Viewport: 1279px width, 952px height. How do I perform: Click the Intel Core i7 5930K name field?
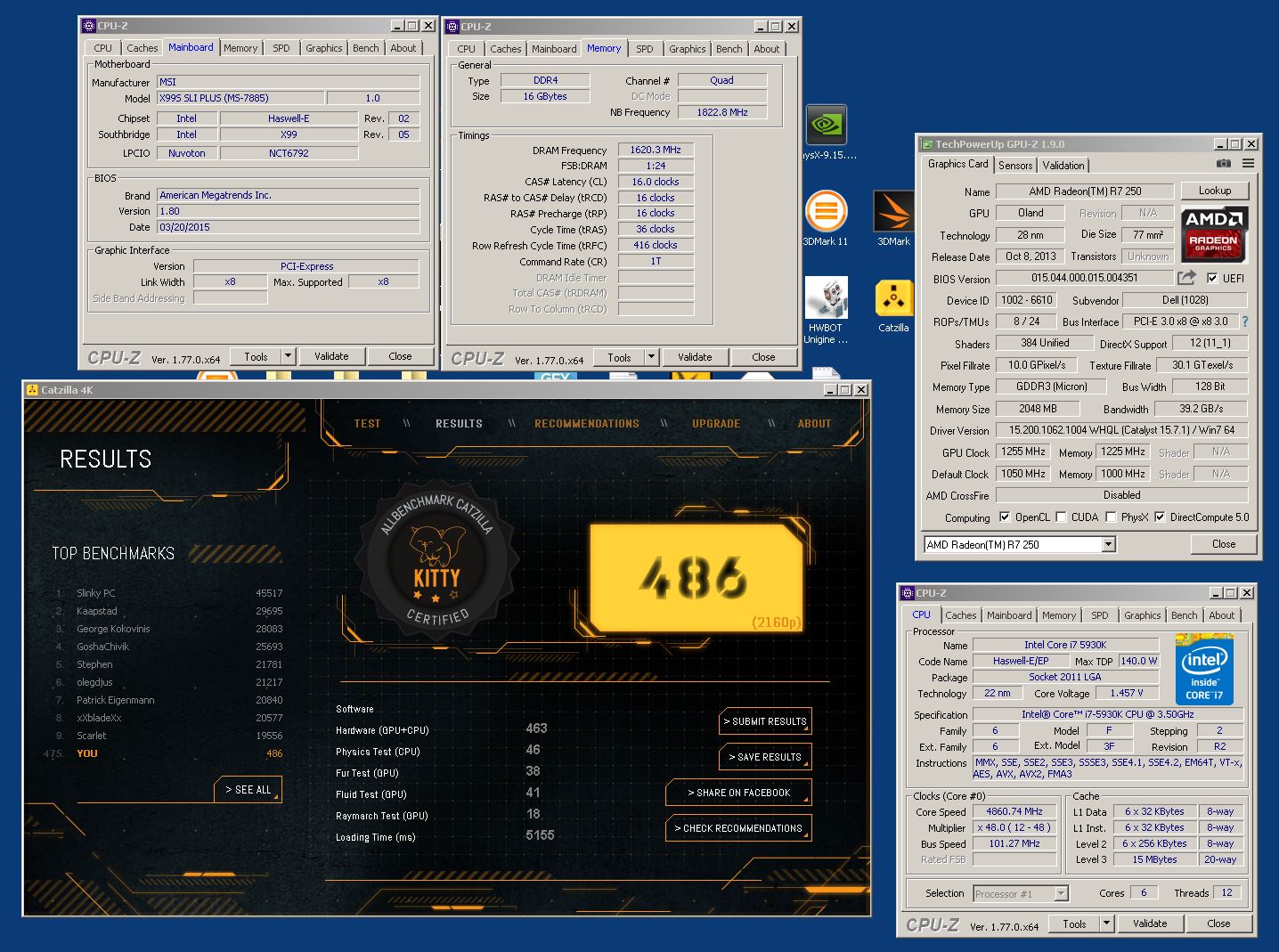1065,645
